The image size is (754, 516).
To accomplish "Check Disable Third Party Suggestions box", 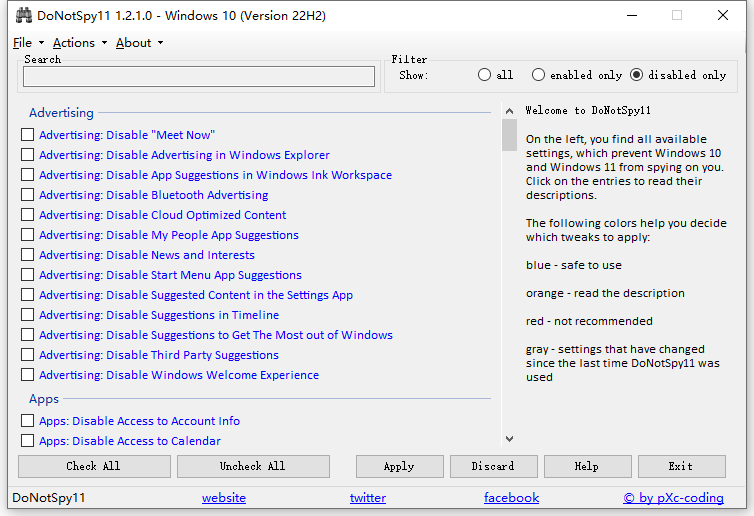I will coord(27,354).
